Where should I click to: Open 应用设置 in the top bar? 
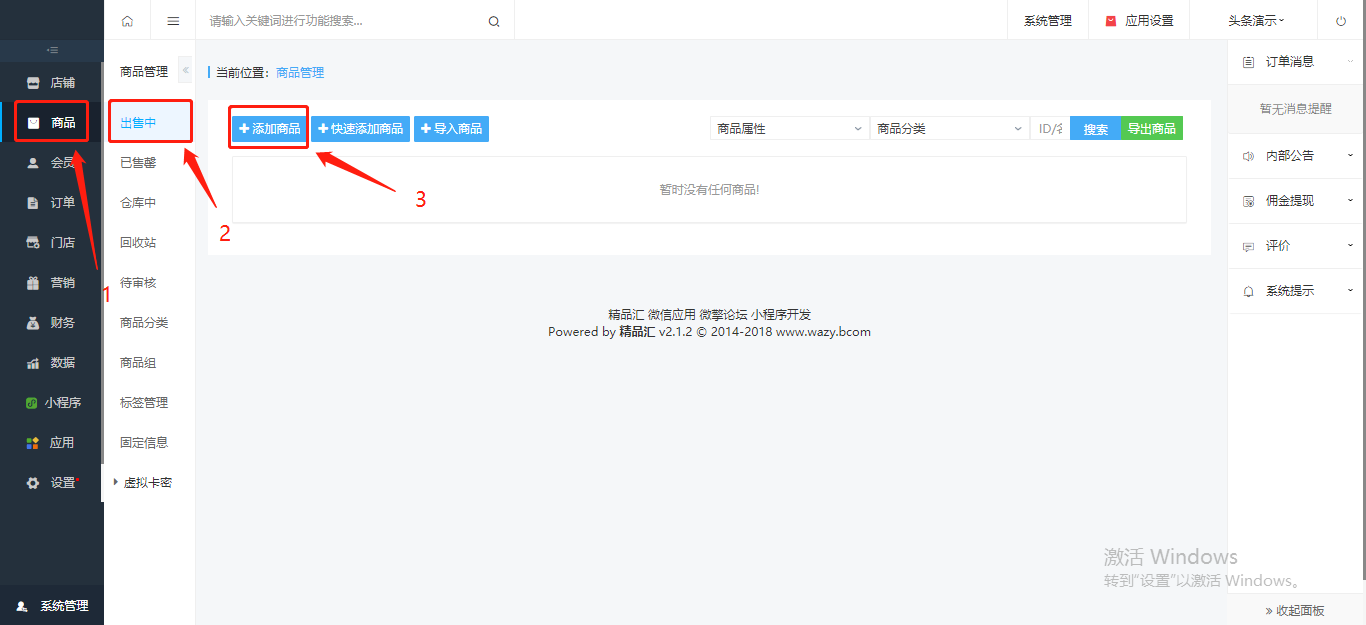[x=1139, y=21]
